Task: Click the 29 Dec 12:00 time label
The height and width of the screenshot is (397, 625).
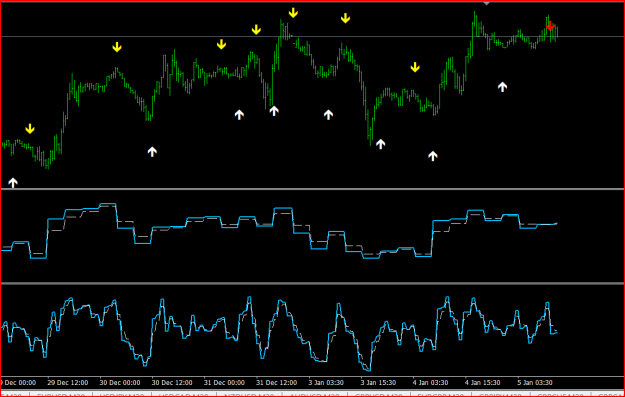Action: pyautogui.click(x=68, y=383)
